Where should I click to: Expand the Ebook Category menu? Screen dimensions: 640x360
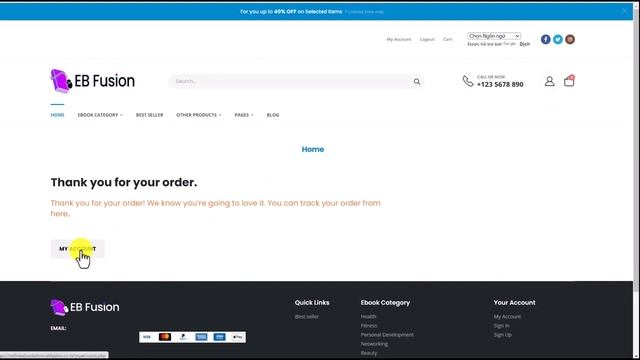[100, 115]
